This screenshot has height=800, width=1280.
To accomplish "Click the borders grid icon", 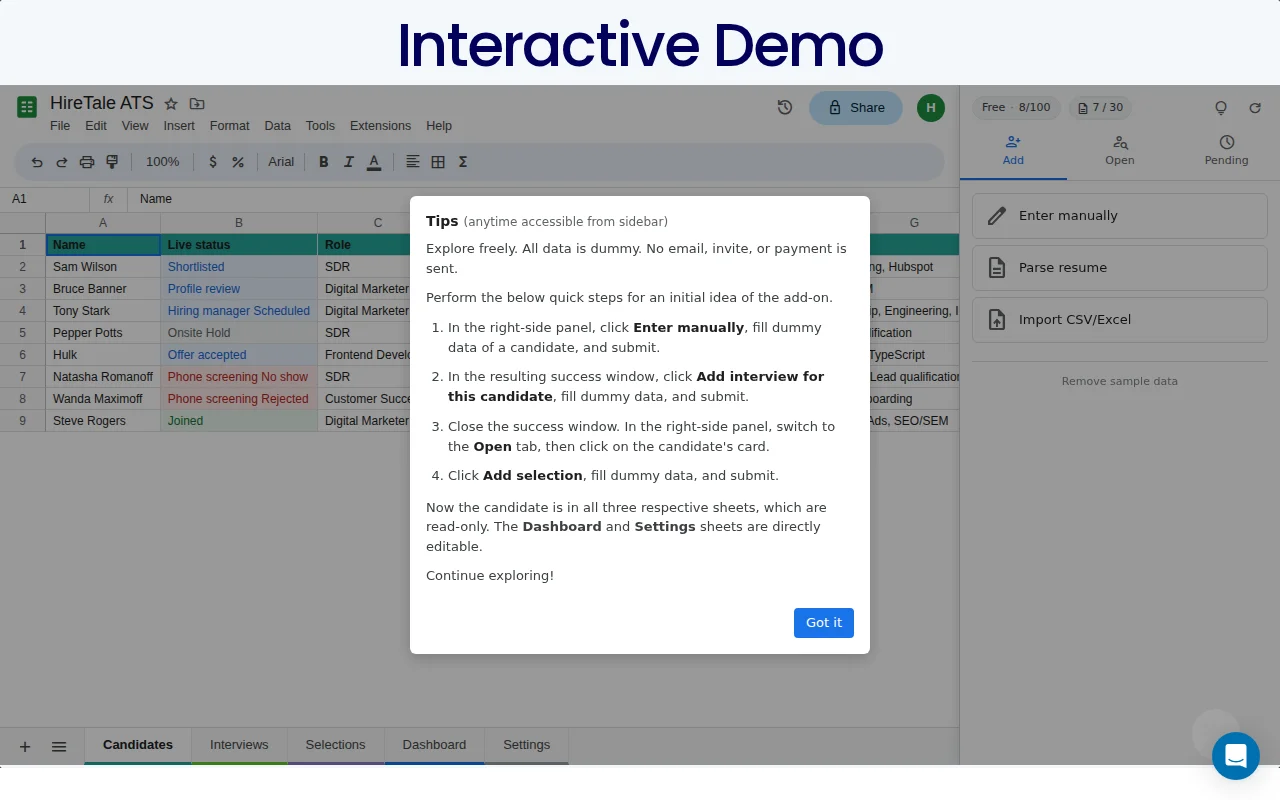I will (x=438, y=162).
